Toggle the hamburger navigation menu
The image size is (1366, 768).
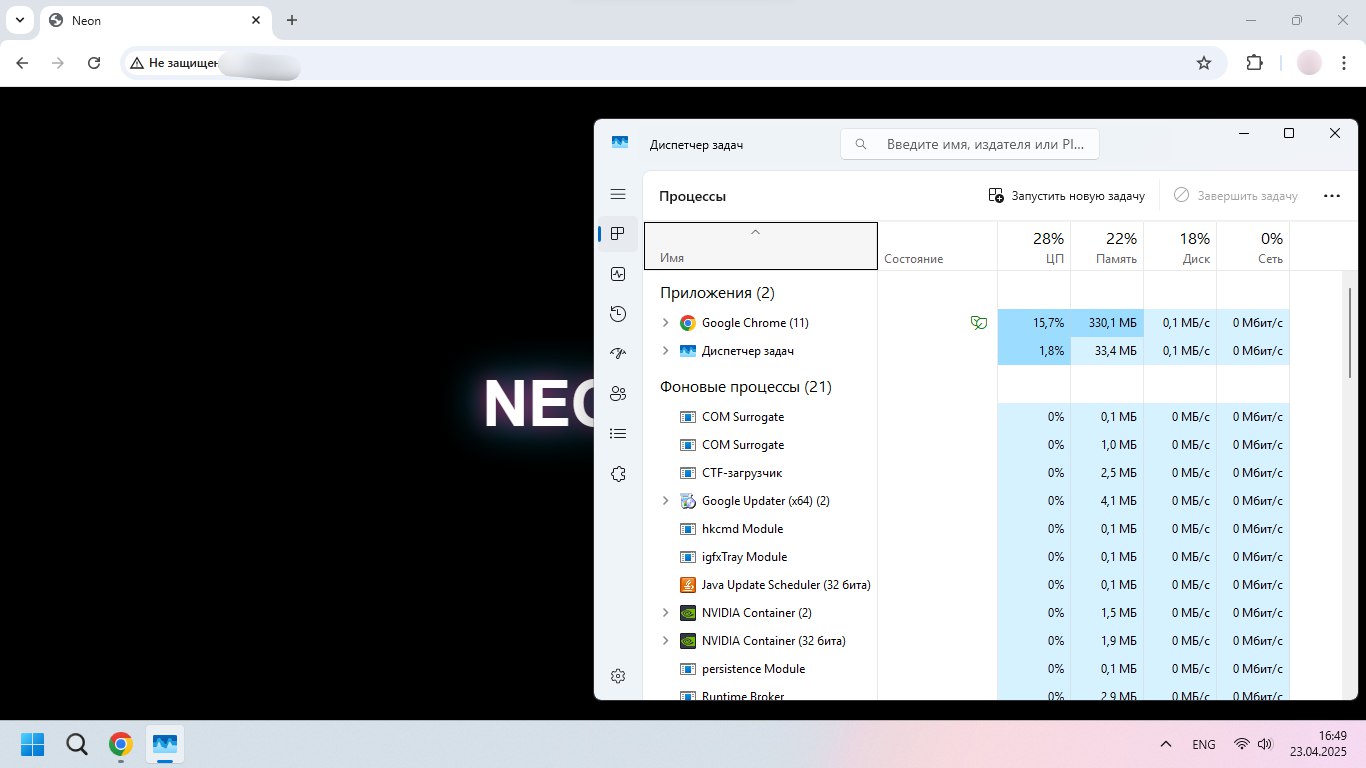(618, 194)
